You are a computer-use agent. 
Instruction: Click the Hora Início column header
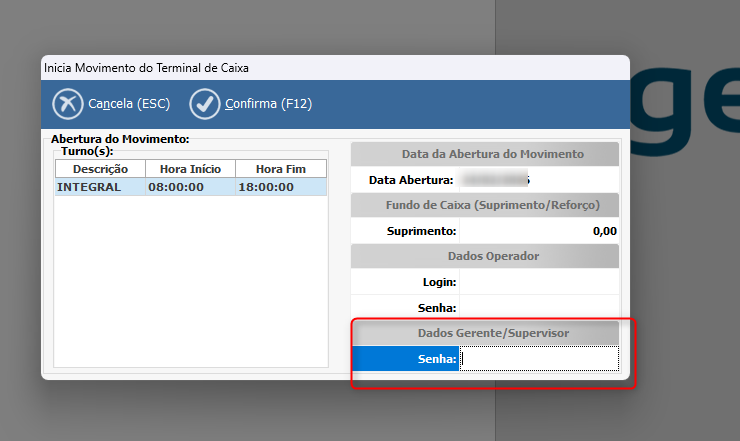click(x=190, y=169)
